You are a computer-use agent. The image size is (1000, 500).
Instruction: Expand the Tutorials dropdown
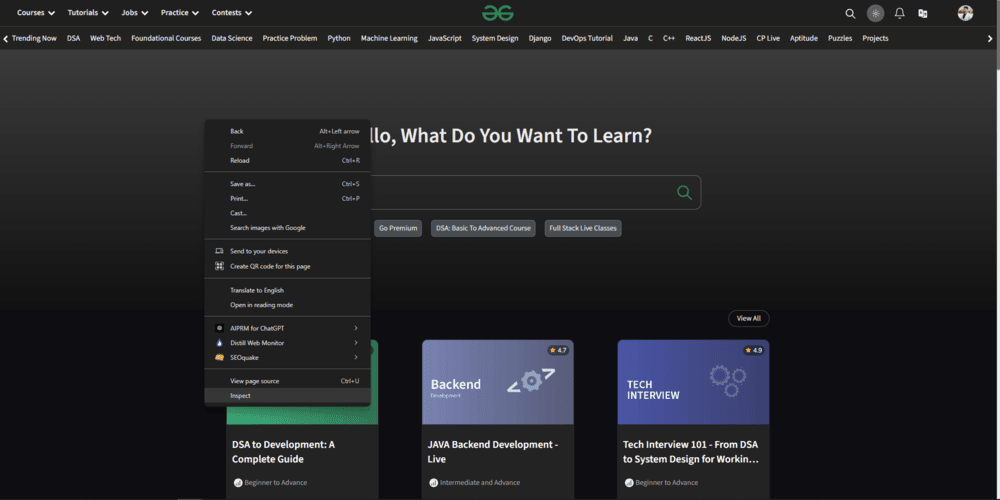[x=88, y=13]
